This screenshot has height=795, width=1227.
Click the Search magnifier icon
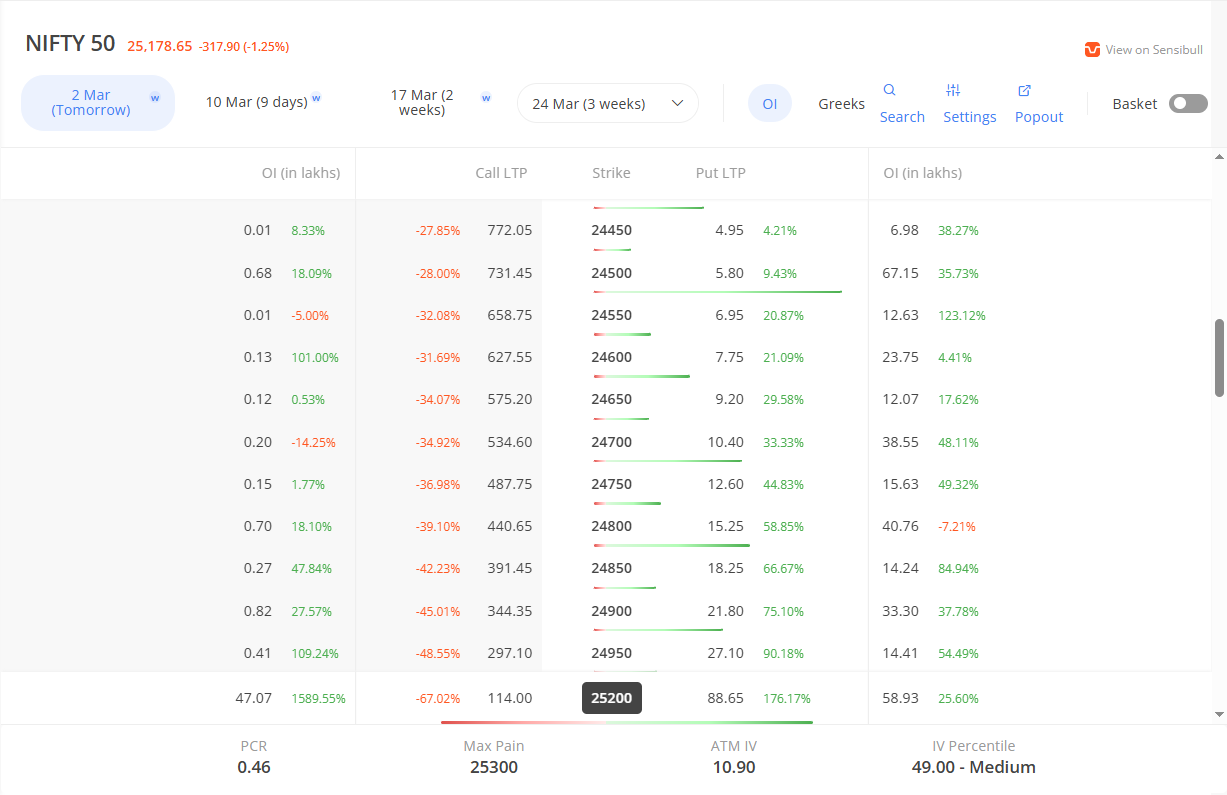click(889, 90)
